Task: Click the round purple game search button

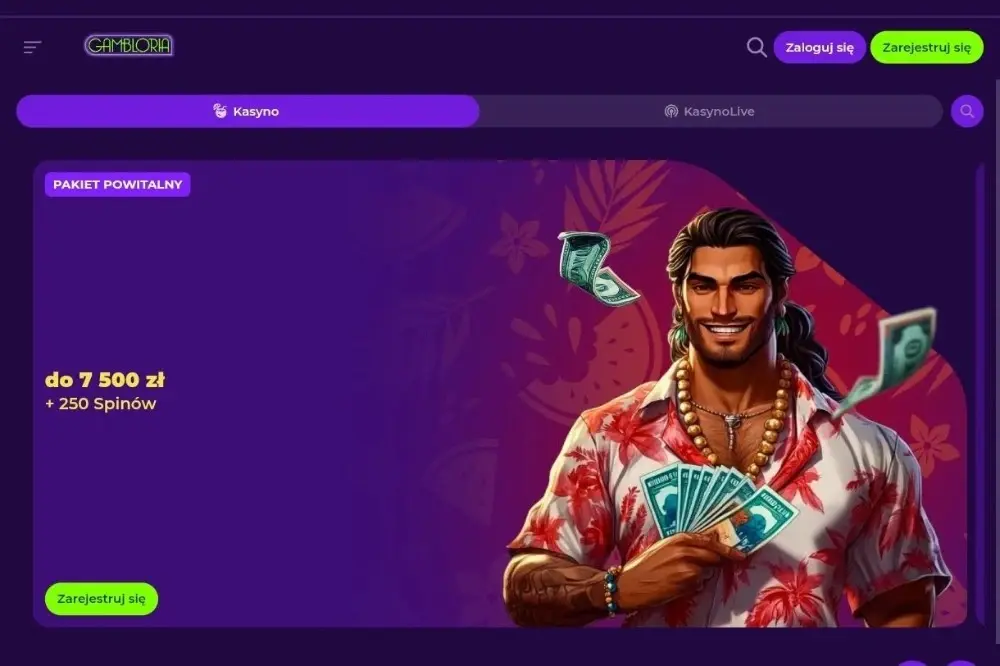Action: point(967,111)
